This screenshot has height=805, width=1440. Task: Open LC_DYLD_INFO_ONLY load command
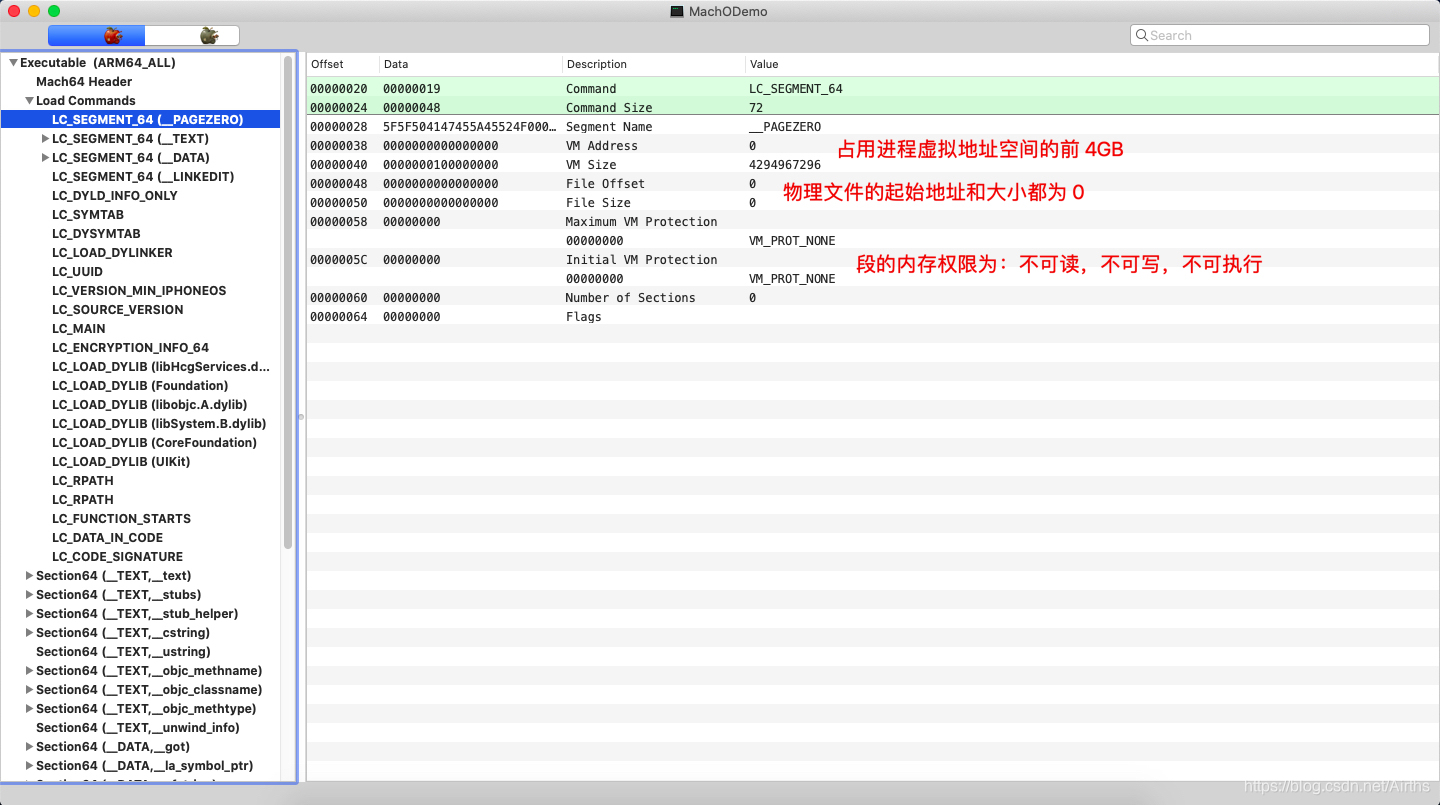pyautogui.click(x=115, y=195)
